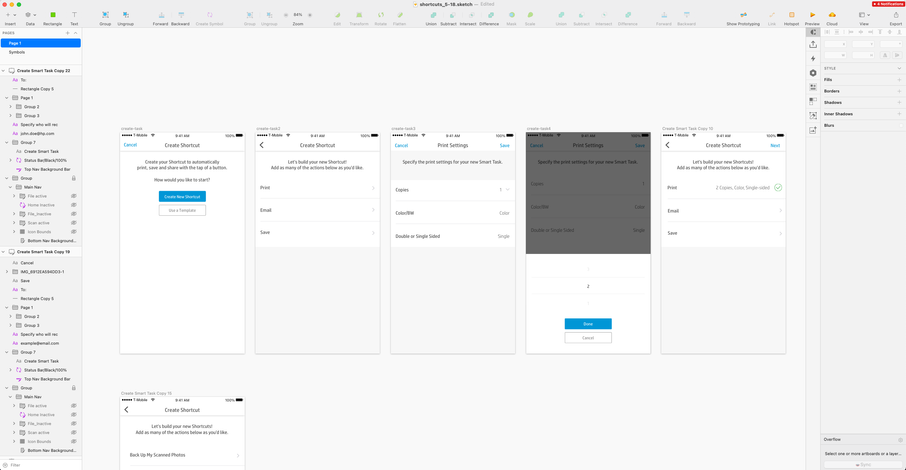This screenshot has width=906, height=470.
Task: Start Preview from the toolbar
Action: (812, 16)
